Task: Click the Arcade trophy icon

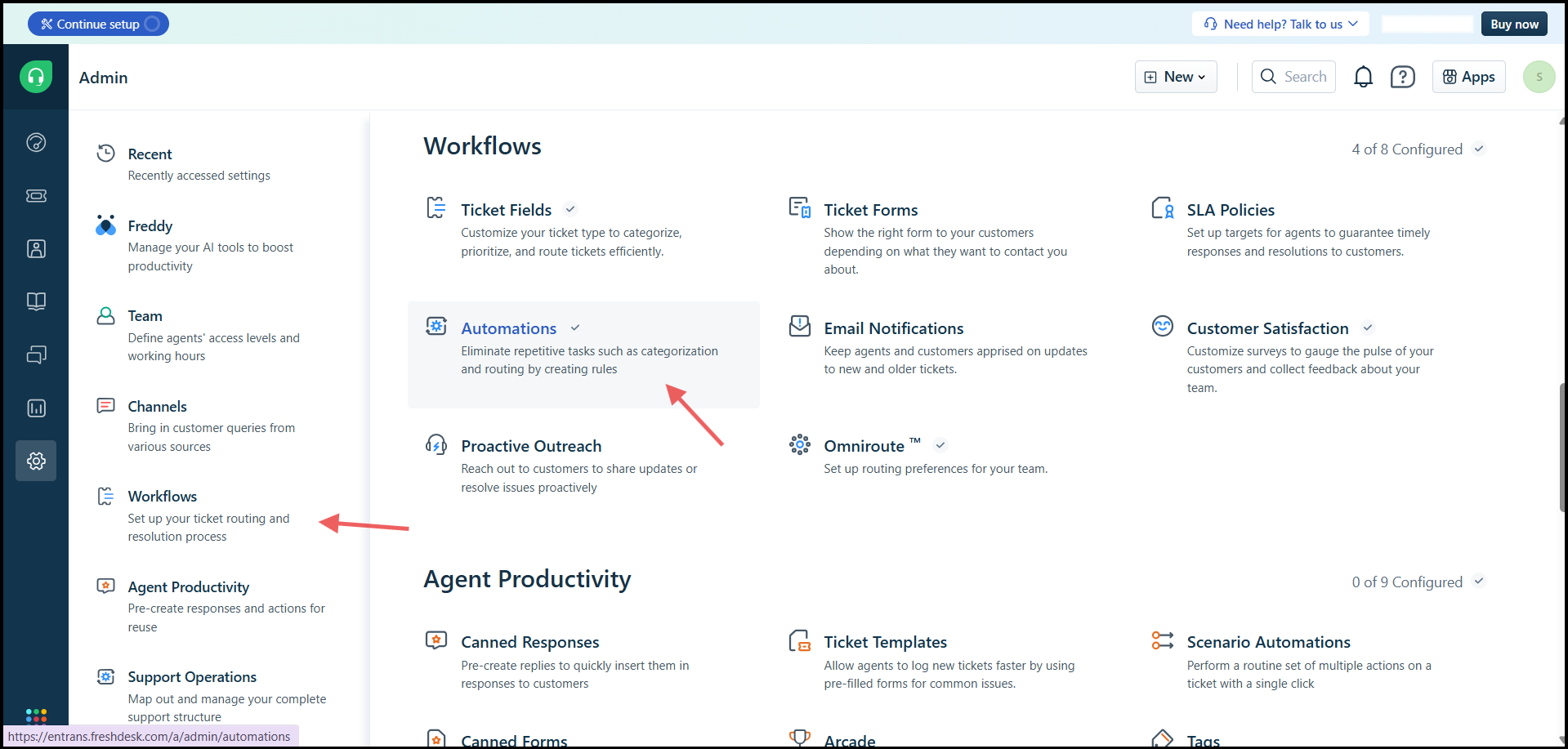Action: click(x=799, y=738)
